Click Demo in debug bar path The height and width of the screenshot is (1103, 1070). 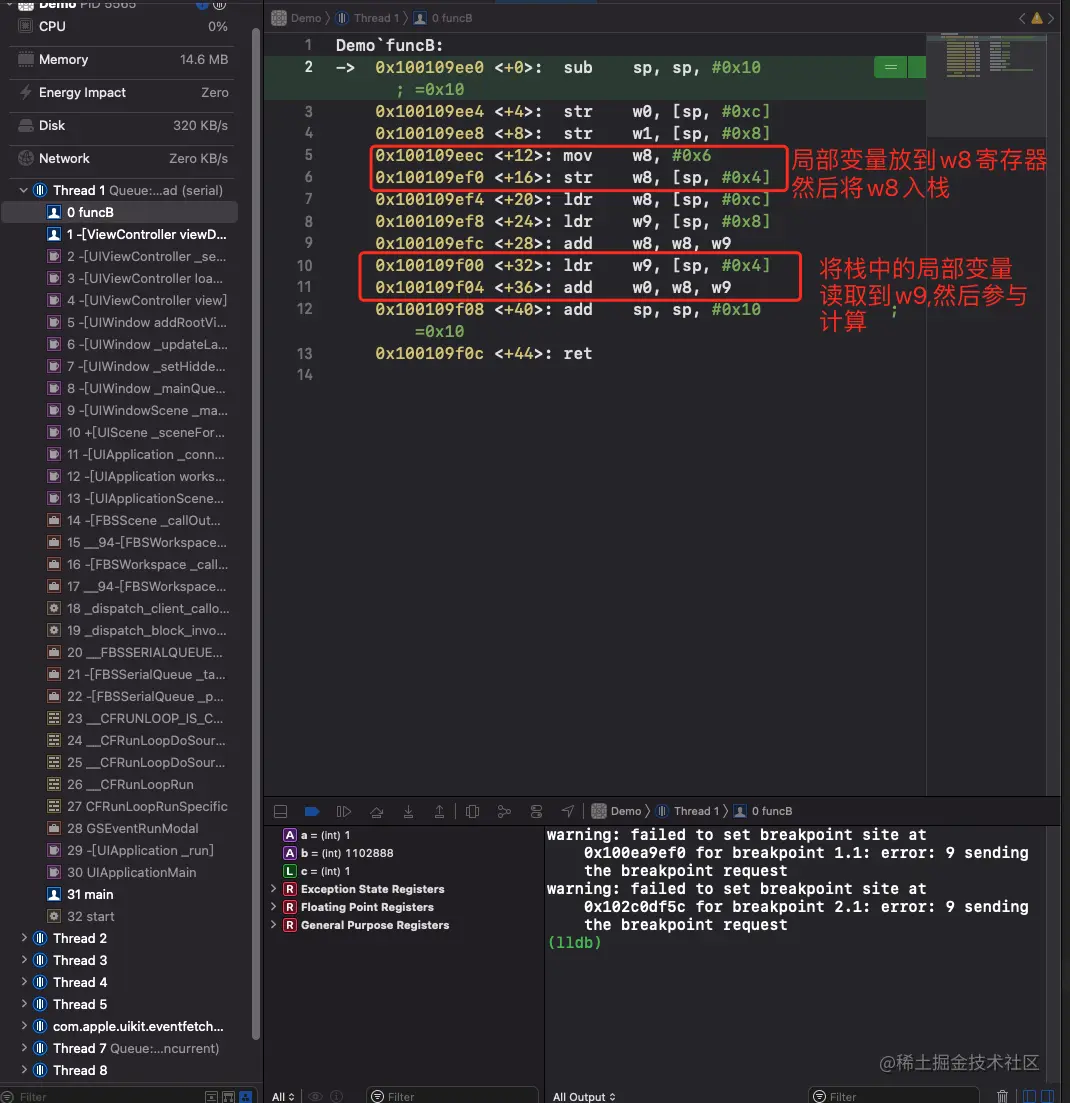[x=616, y=811]
